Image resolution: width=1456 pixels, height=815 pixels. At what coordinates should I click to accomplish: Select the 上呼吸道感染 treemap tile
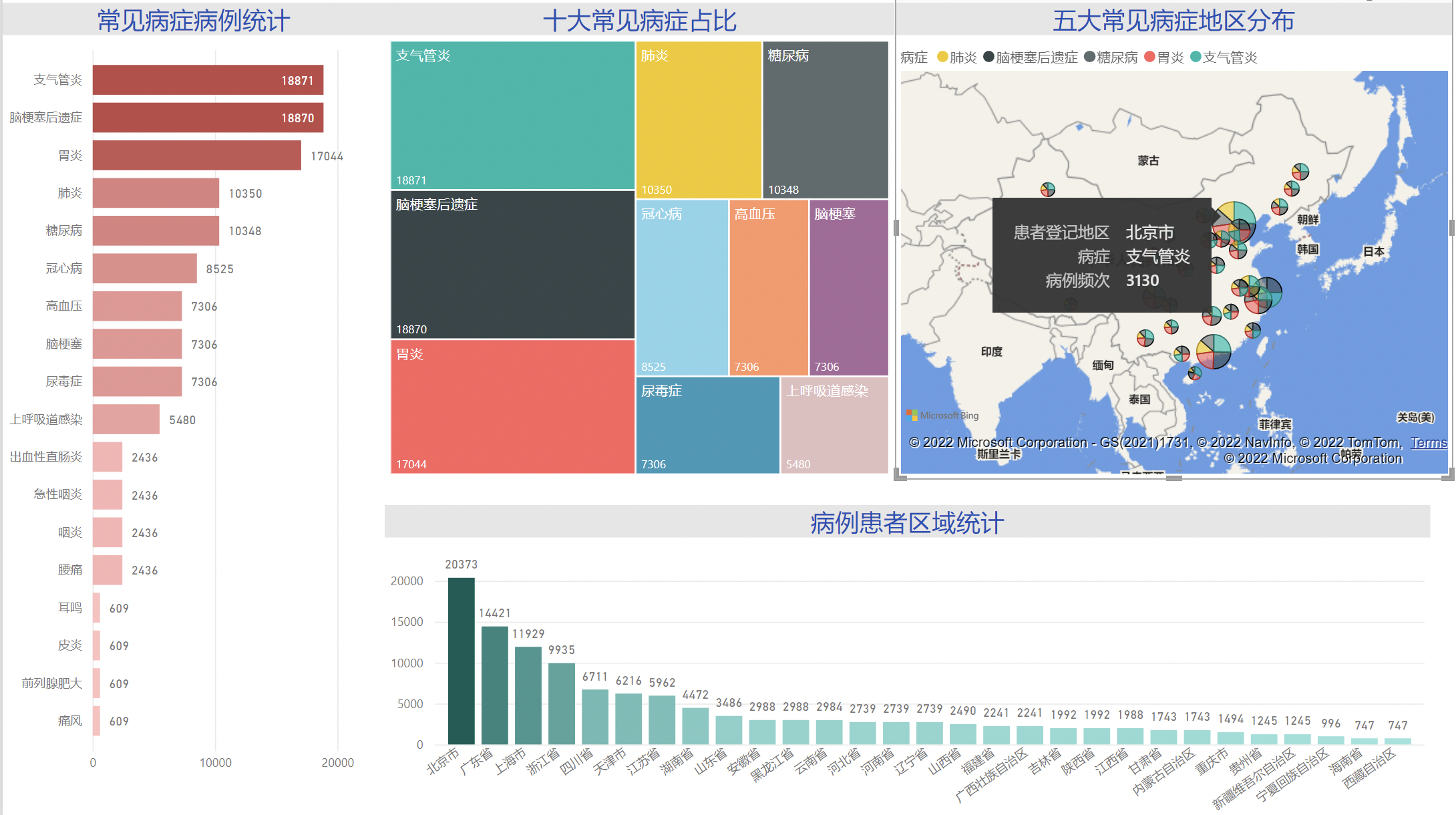tap(834, 425)
